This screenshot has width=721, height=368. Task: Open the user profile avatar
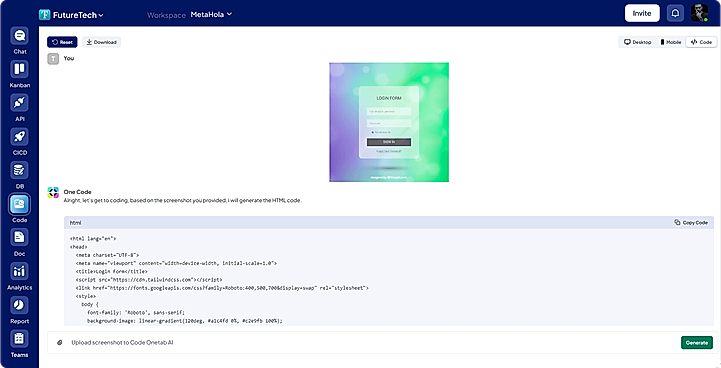pos(699,13)
